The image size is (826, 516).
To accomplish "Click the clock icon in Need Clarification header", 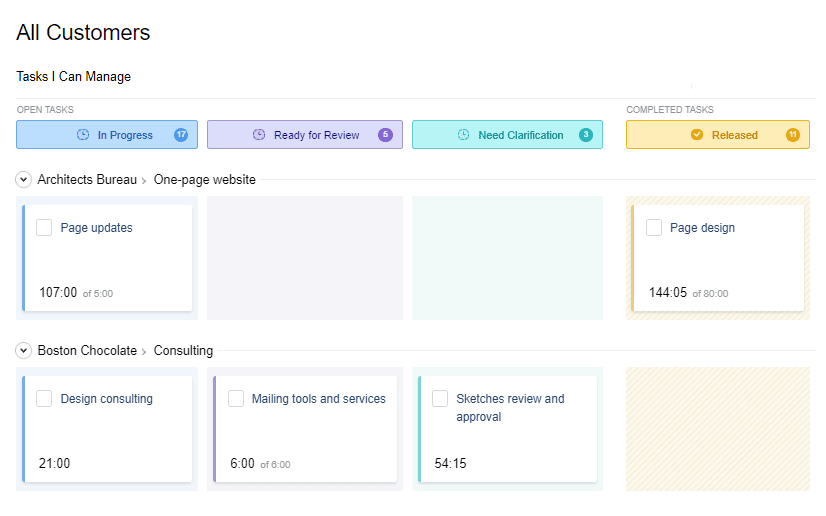I will point(463,135).
